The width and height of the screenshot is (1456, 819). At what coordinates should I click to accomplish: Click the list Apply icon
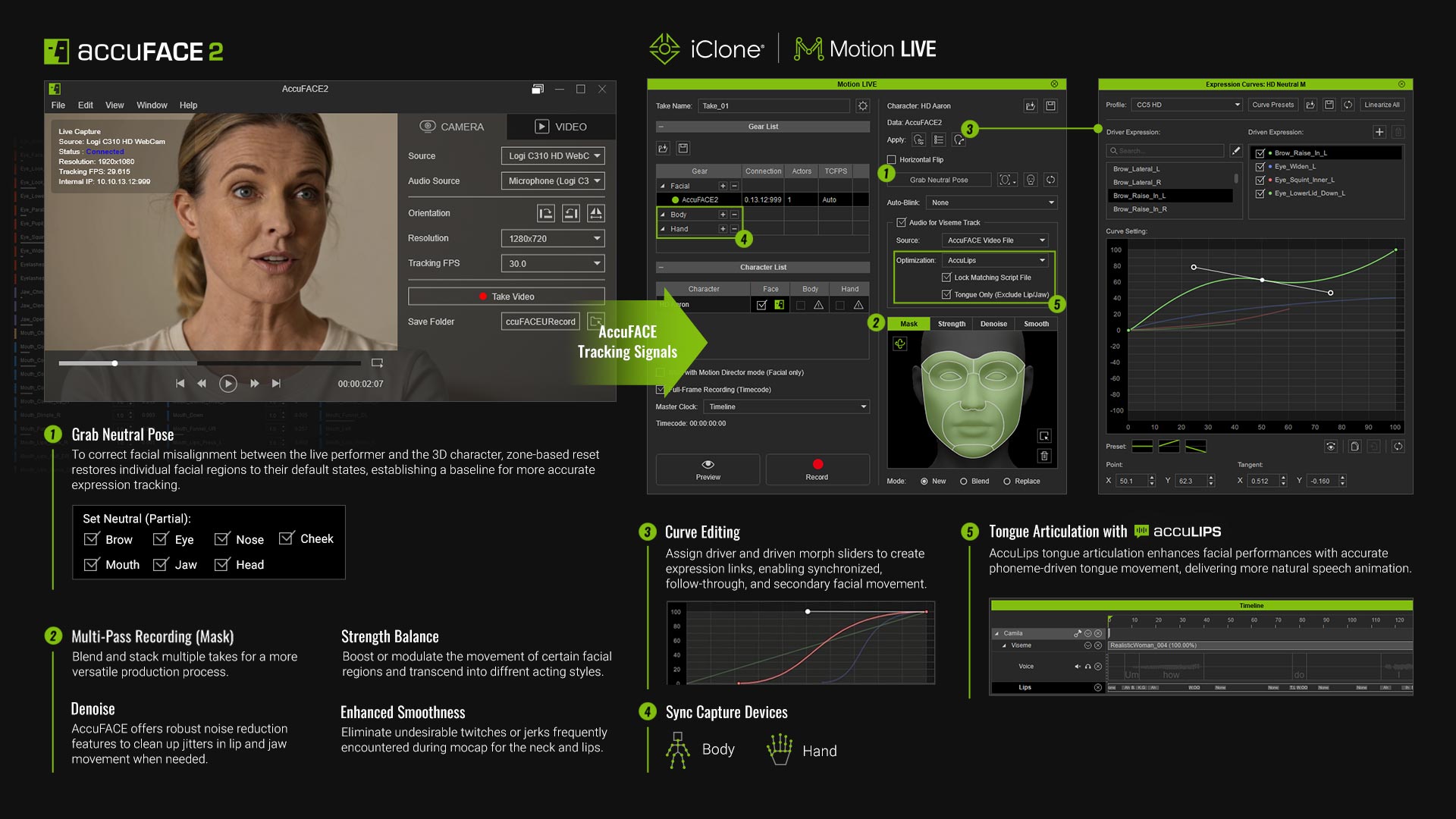tap(939, 140)
